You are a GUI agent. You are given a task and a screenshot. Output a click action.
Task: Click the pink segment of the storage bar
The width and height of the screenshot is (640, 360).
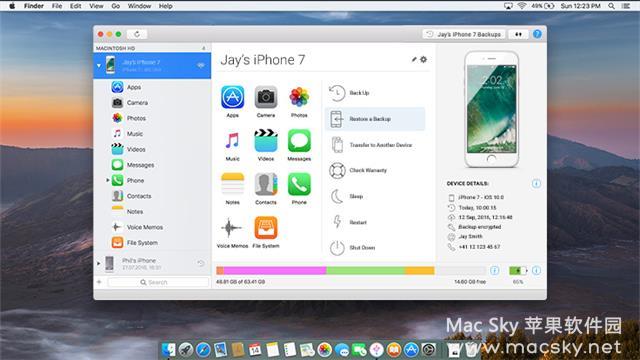[275, 270]
